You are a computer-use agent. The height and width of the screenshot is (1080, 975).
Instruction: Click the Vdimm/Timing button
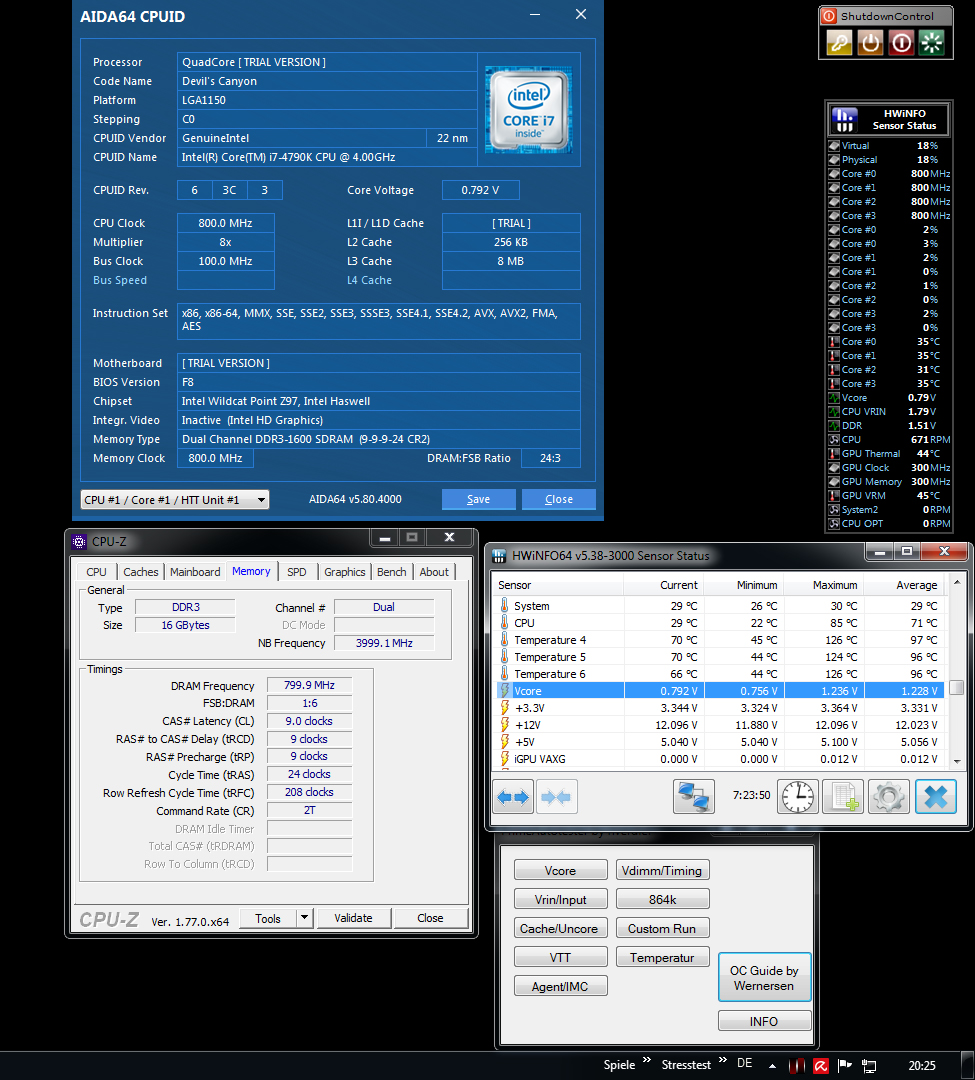click(x=662, y=871)
